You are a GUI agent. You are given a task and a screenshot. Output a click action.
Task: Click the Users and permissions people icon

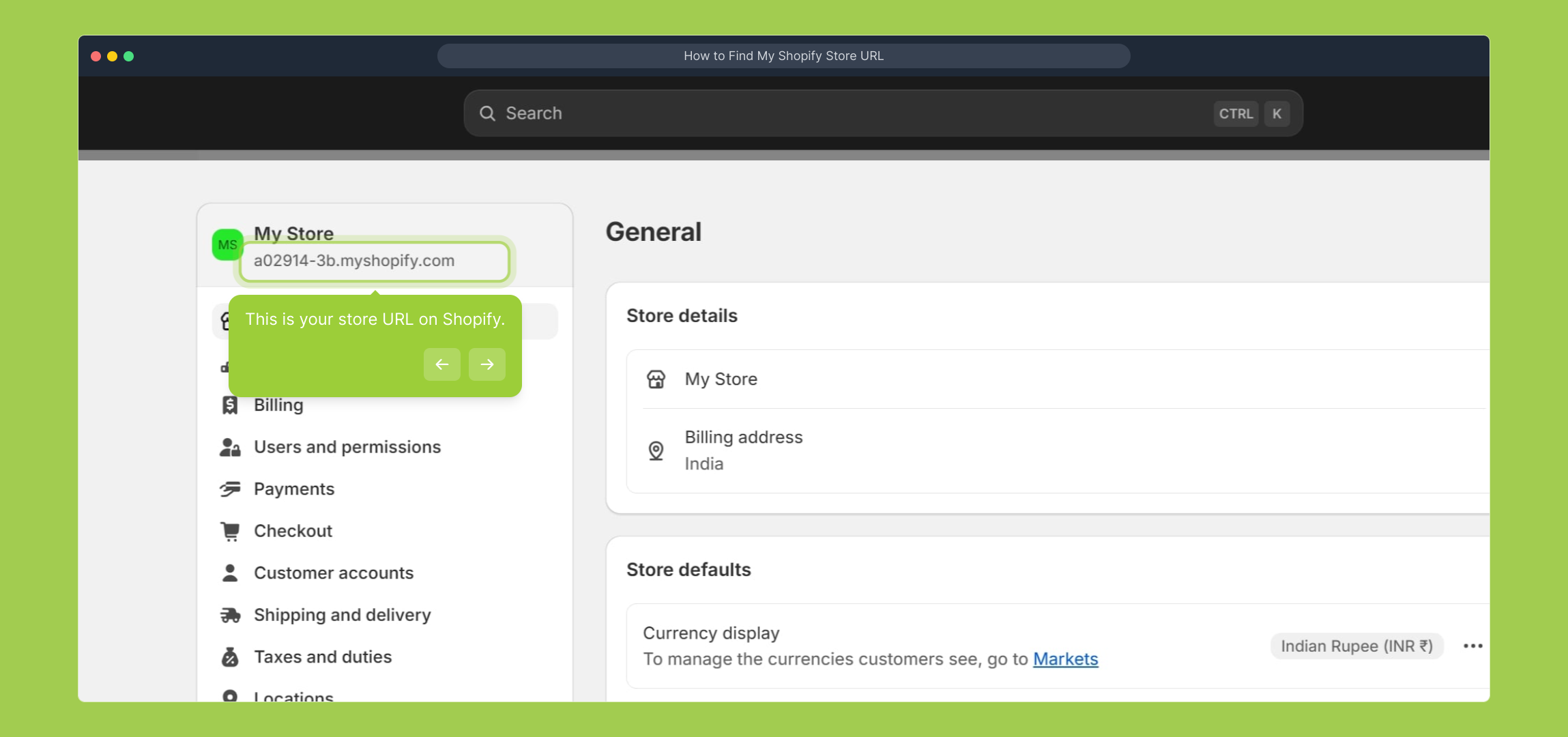pos(230,447)
